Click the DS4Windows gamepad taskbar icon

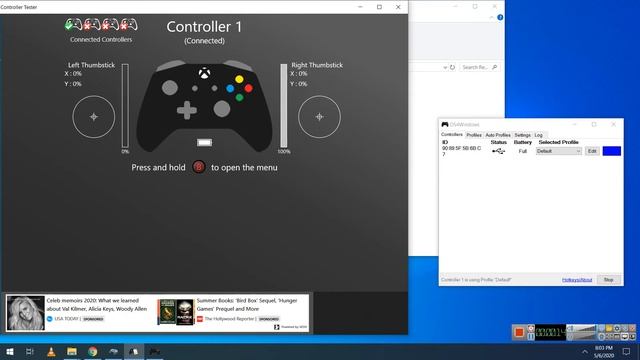click(154, 351)
